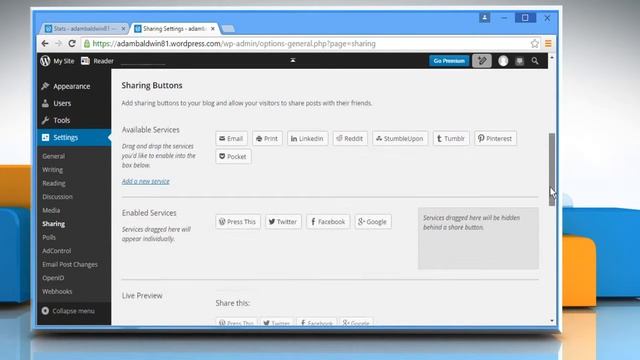This screenshot has height=360, width=640.
Task: Open the Chrome hamburger menu
Action: coord(548,43)
